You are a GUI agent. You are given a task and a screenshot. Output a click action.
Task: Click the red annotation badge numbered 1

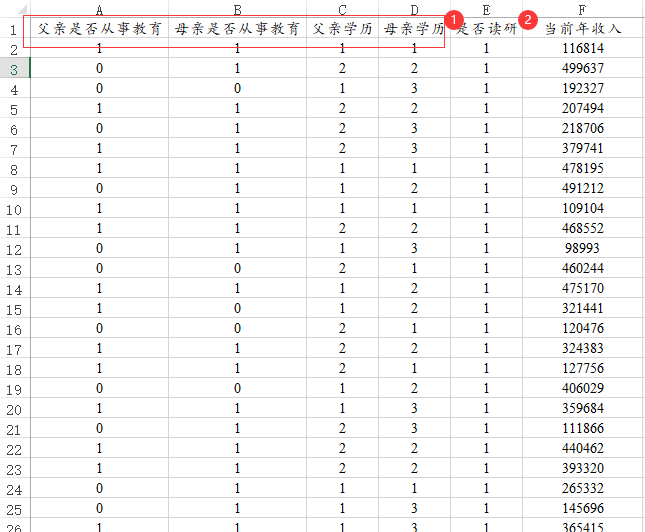(452, 19)
